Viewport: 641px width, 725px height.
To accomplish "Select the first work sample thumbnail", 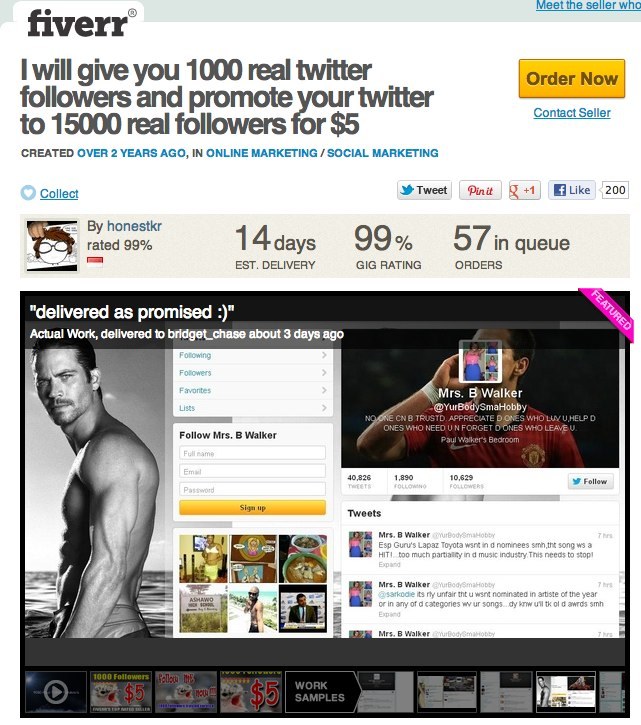I will click(x=387, y=692).
